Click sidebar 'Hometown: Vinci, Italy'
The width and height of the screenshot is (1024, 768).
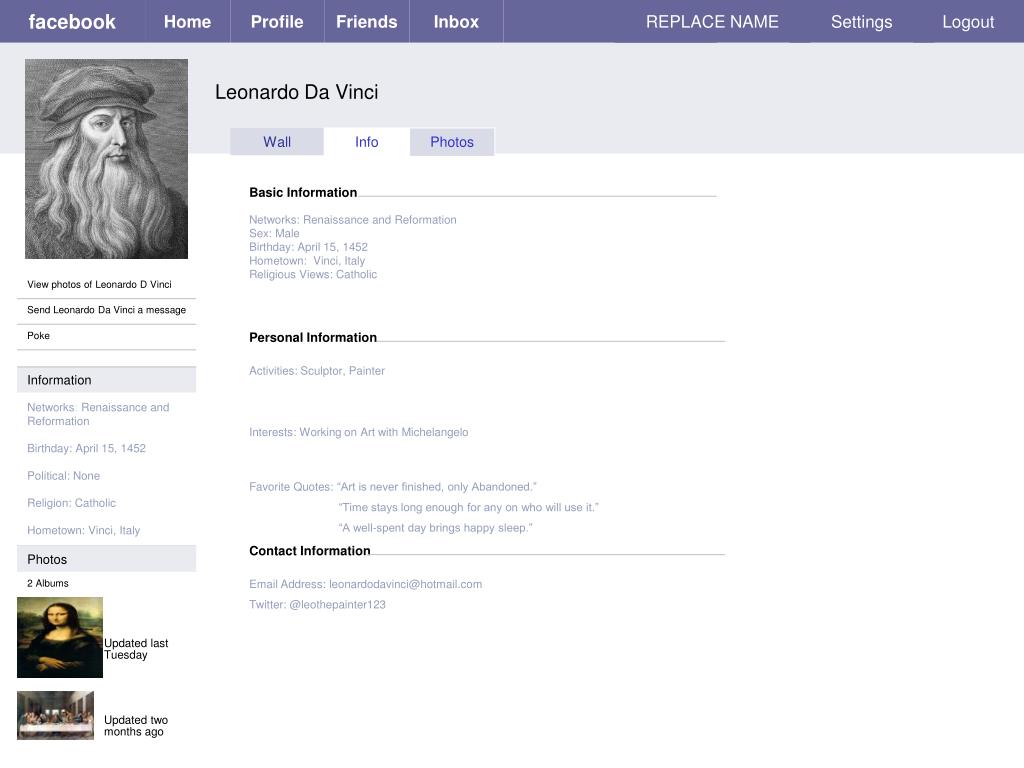coord(84,530)
